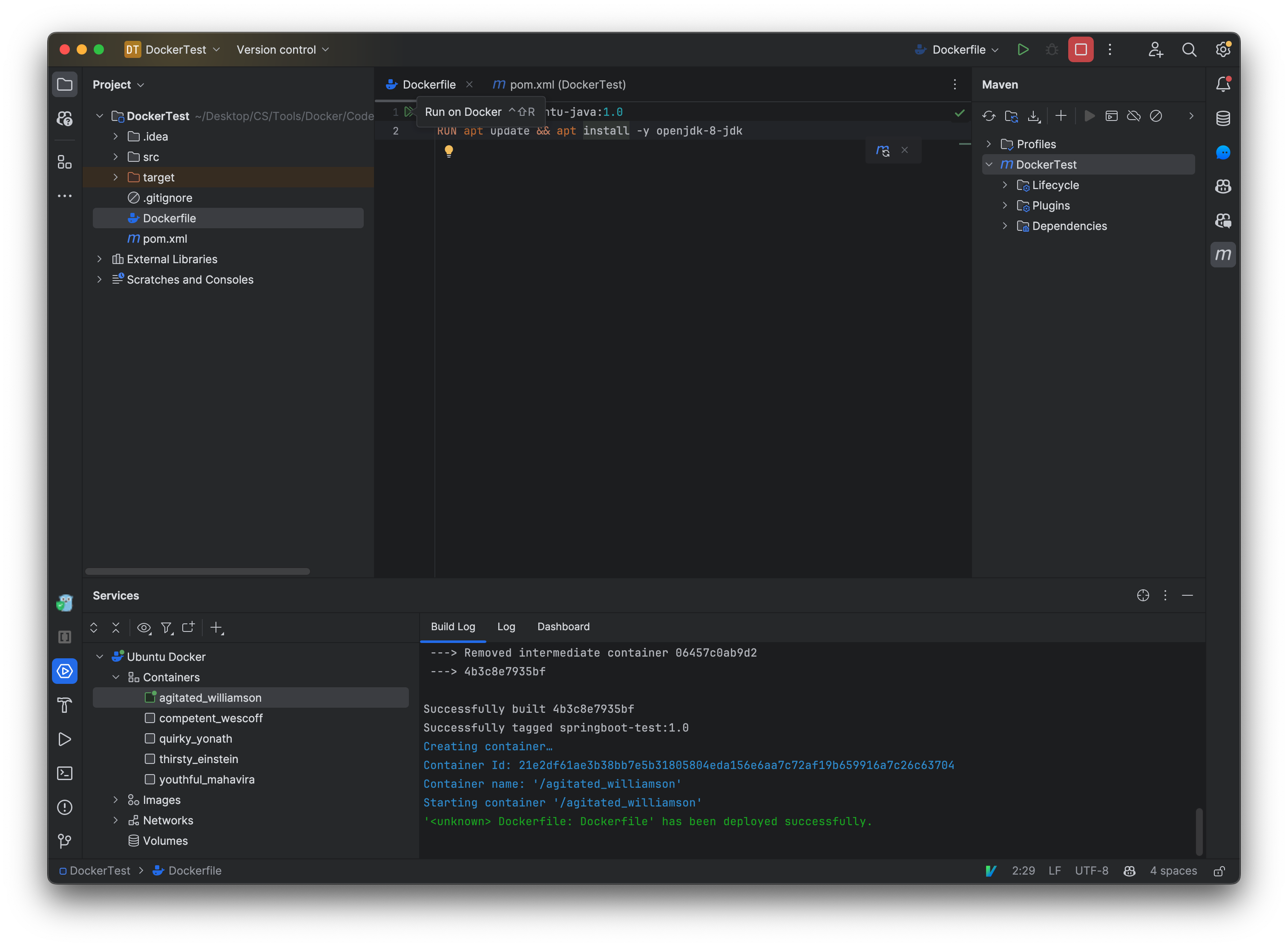The width and height of the screenshot is (1288, 947).
Task: Expand Maven Dependencies node
Action: tap(1005, 227)
